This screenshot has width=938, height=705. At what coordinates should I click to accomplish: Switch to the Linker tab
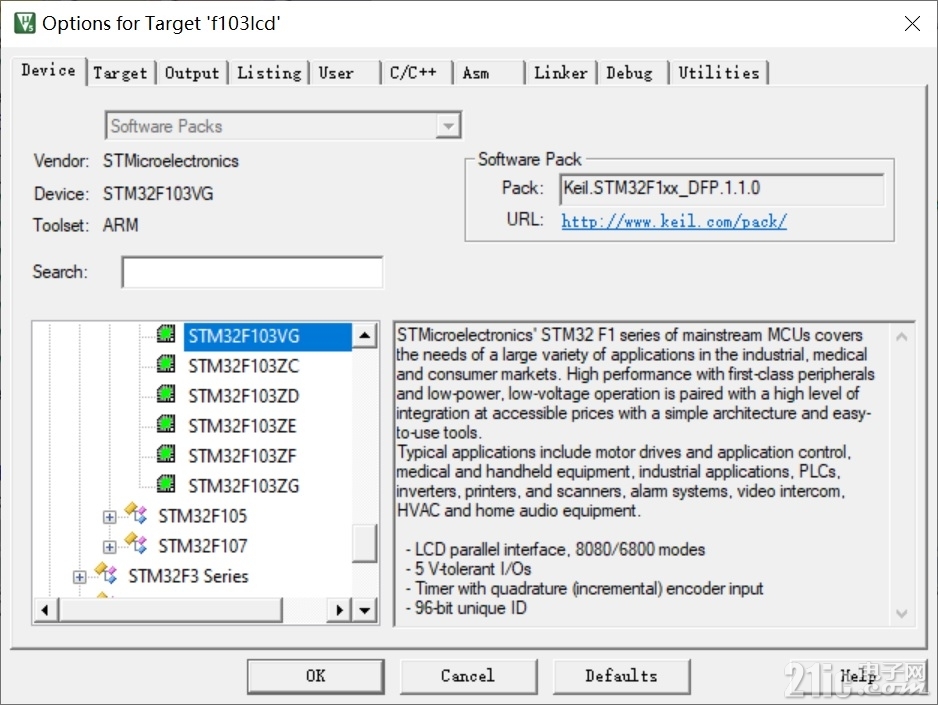(x=561, y=73)
